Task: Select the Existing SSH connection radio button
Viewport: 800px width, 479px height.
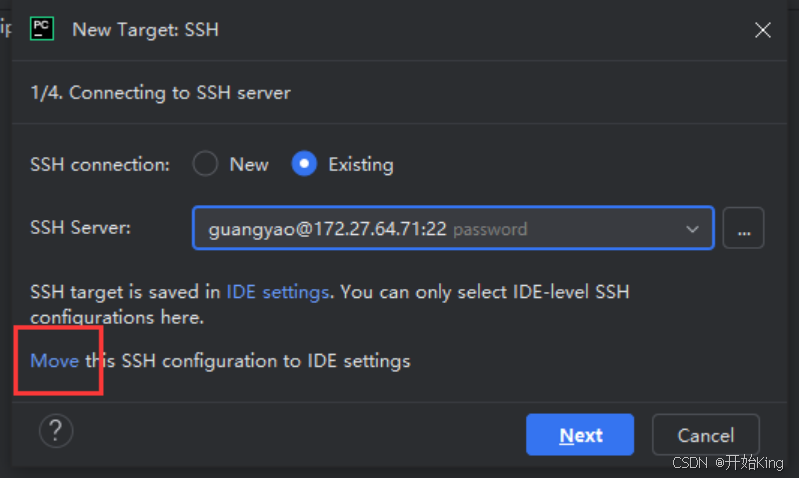Action: point(304,164)
